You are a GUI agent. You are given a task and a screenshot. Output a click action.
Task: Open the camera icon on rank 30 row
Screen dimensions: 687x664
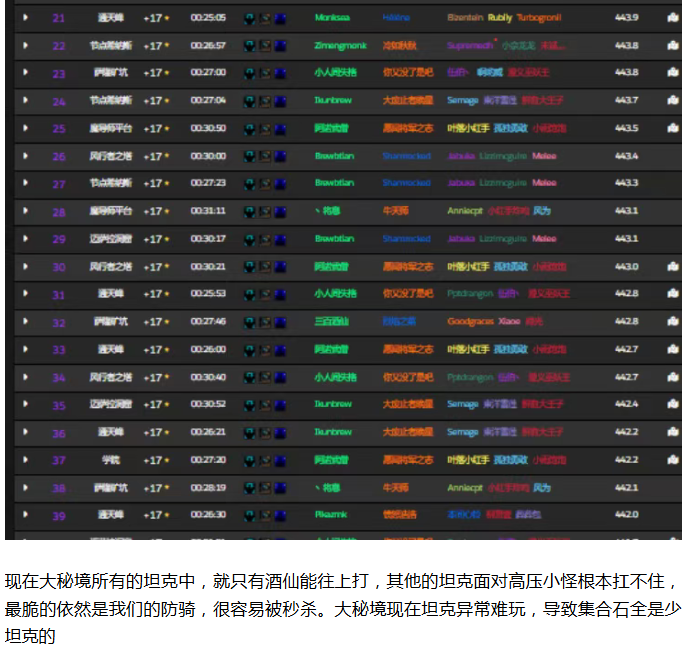tap(672, 266)
